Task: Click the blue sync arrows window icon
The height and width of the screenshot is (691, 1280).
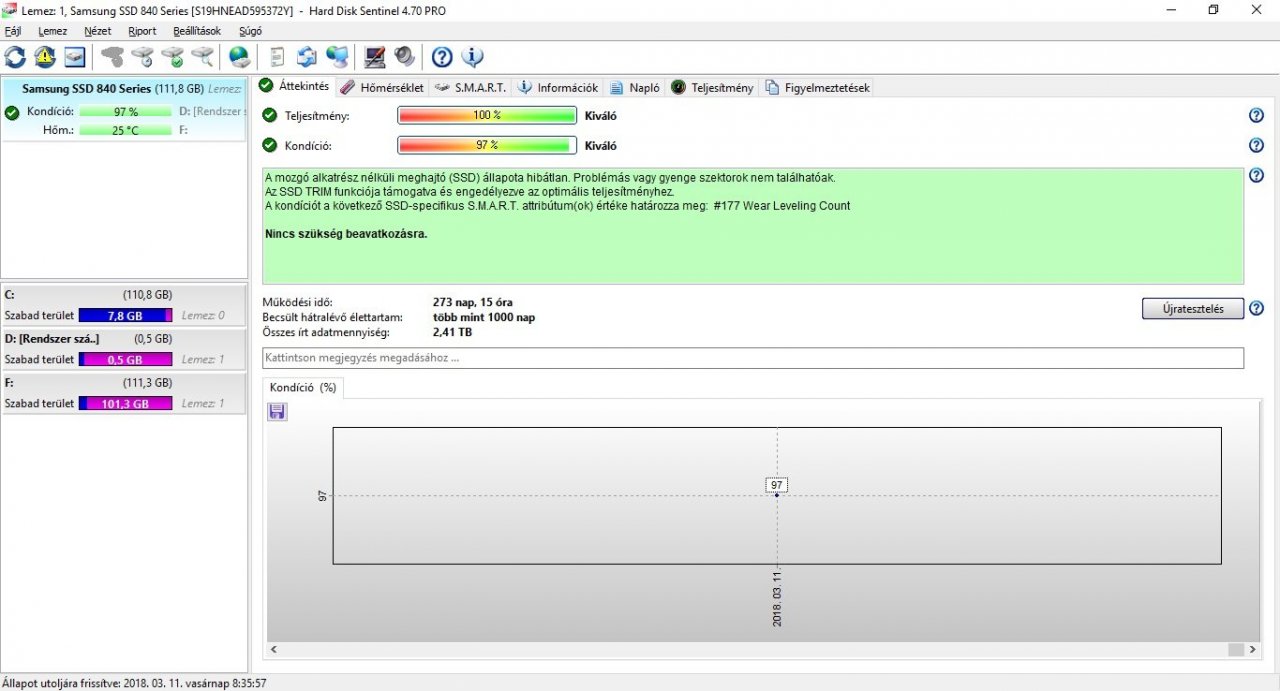Action: point(307,56)
